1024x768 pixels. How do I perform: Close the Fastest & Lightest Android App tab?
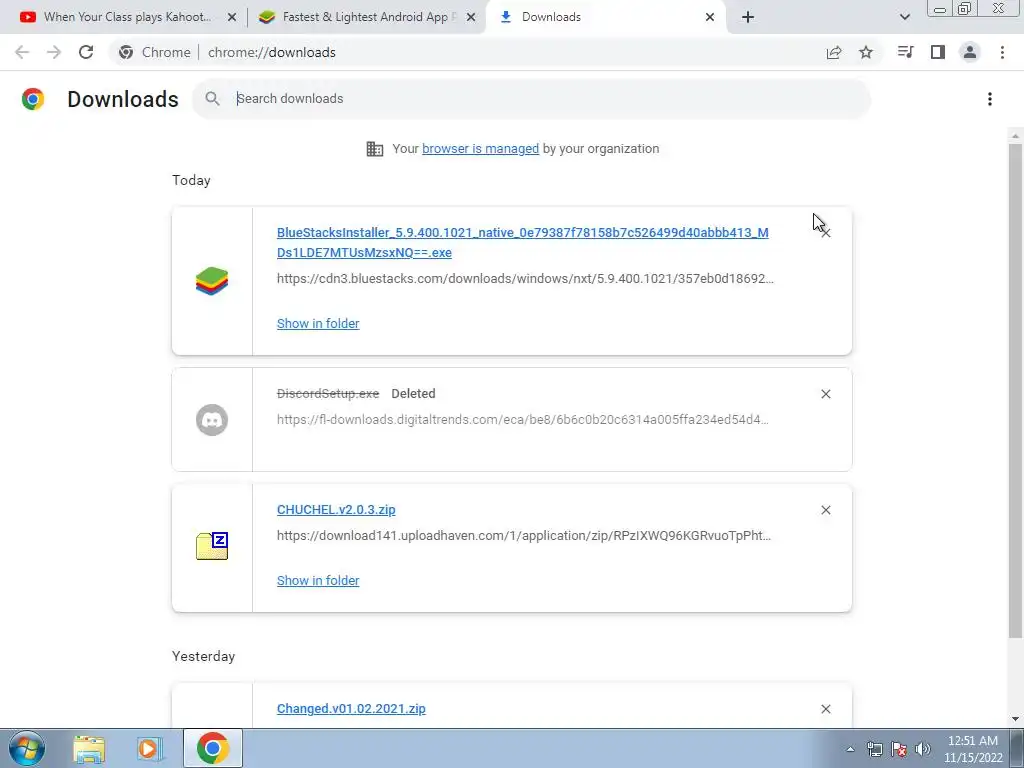471,17
